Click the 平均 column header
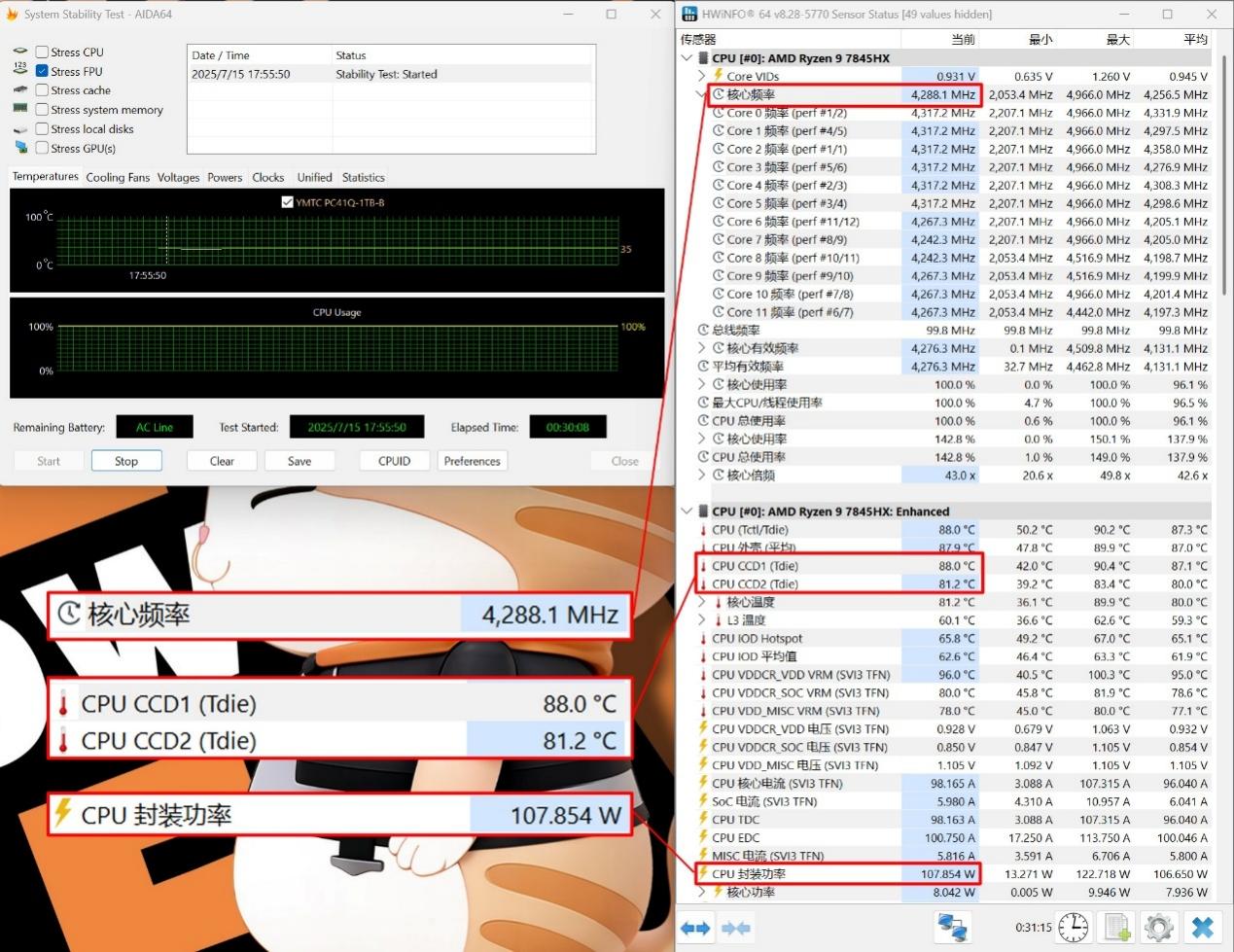The height and width of the screenshot is (952, 1234). [x=1173, y=39]
